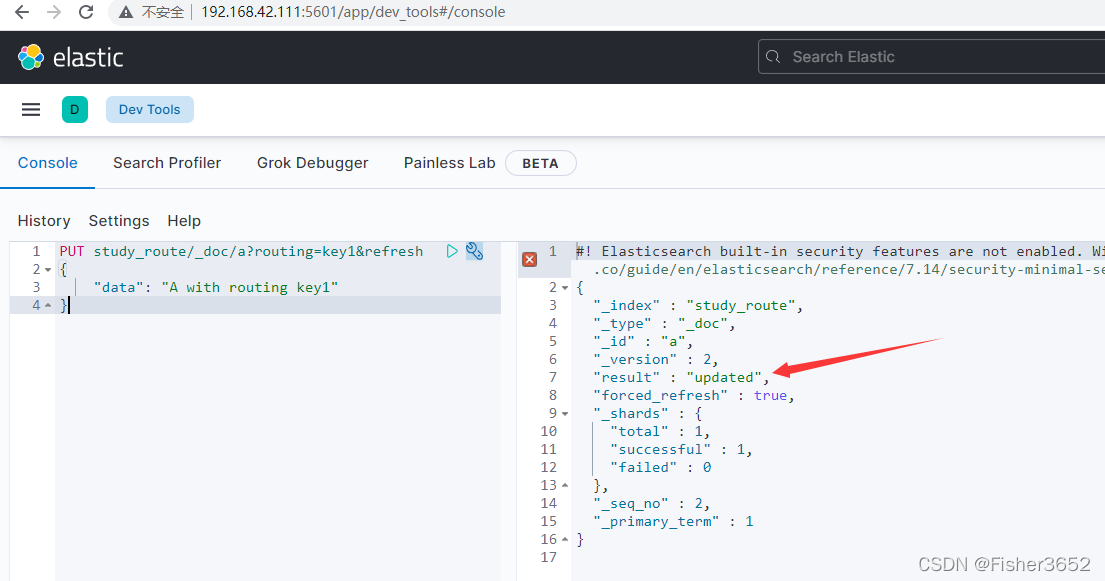Open the Painless Lab tab
This screenshot has height=581, width=1105.
pyautogui.click(x=450, y=163)
